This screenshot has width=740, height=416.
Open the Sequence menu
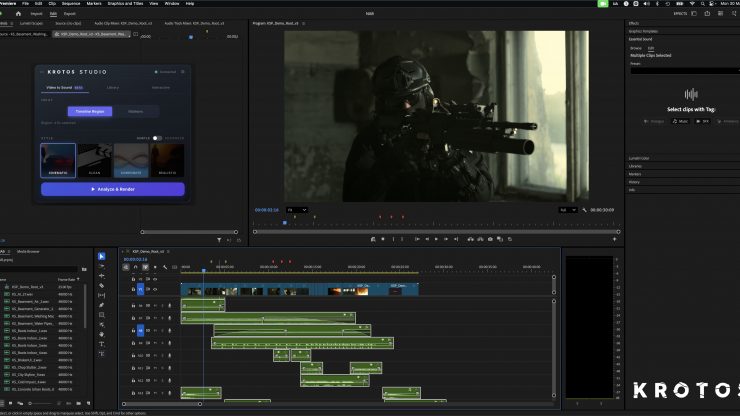coord(71,3)
